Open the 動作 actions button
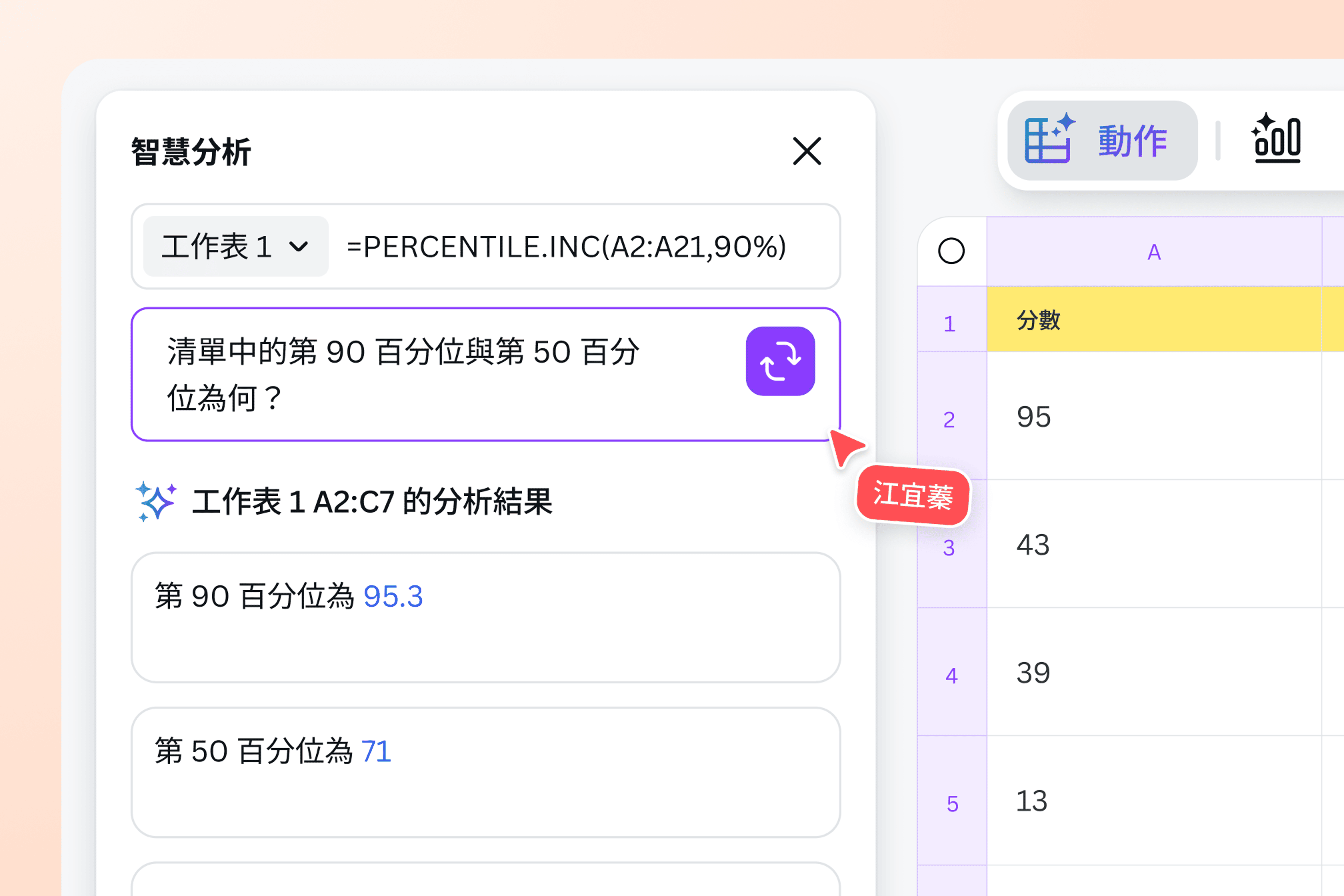1344x896 pixels. pyautogui.click(x=1102, y=141)
